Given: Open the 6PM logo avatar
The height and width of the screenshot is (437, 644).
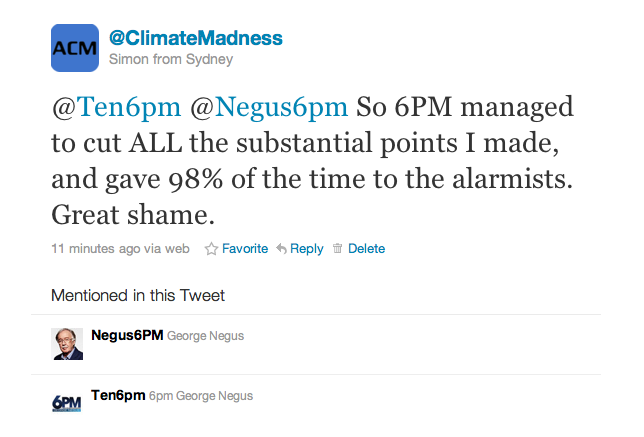Looking at the screenshot, I should (67, 402).
